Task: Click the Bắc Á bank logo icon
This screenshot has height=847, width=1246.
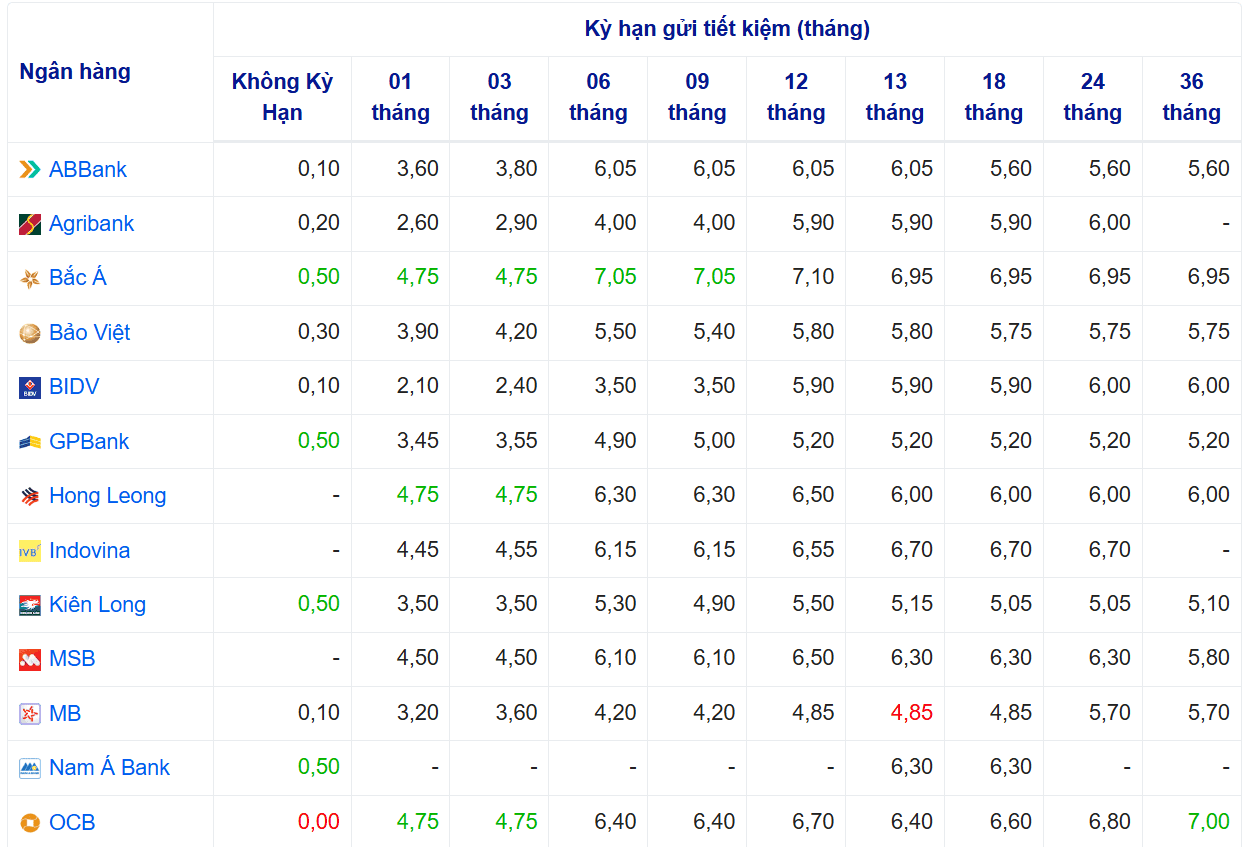Action: point(30,279)
